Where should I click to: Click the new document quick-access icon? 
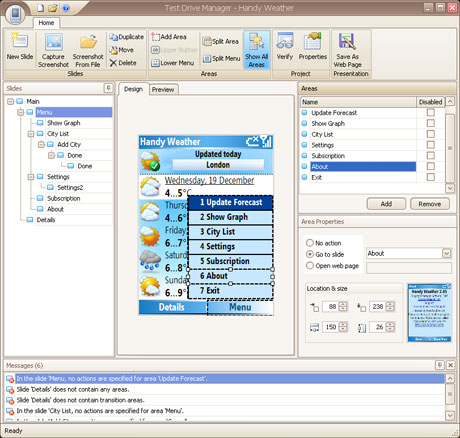click(40, 8)
